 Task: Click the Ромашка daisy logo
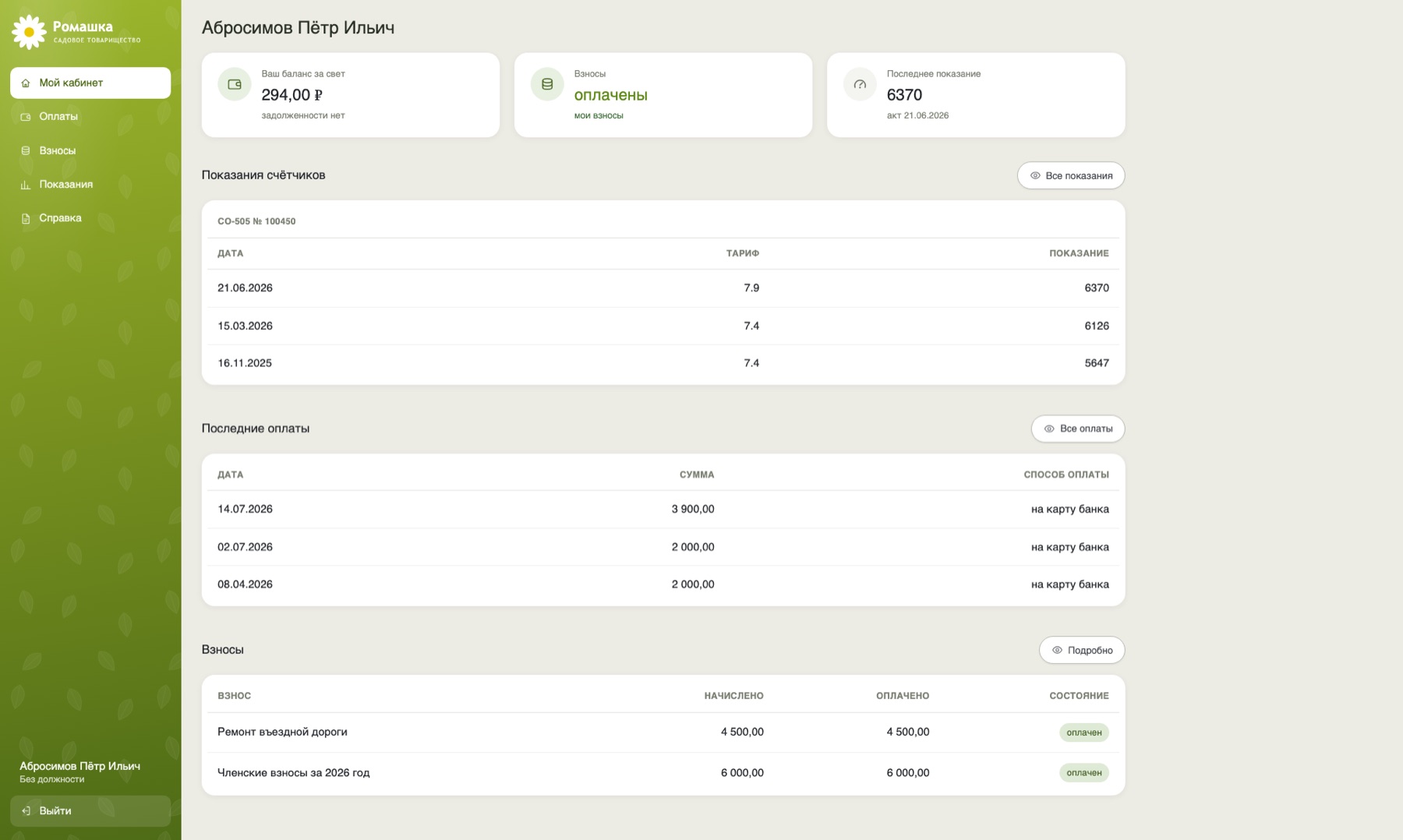pyautogui.click(x=29, y=32)
